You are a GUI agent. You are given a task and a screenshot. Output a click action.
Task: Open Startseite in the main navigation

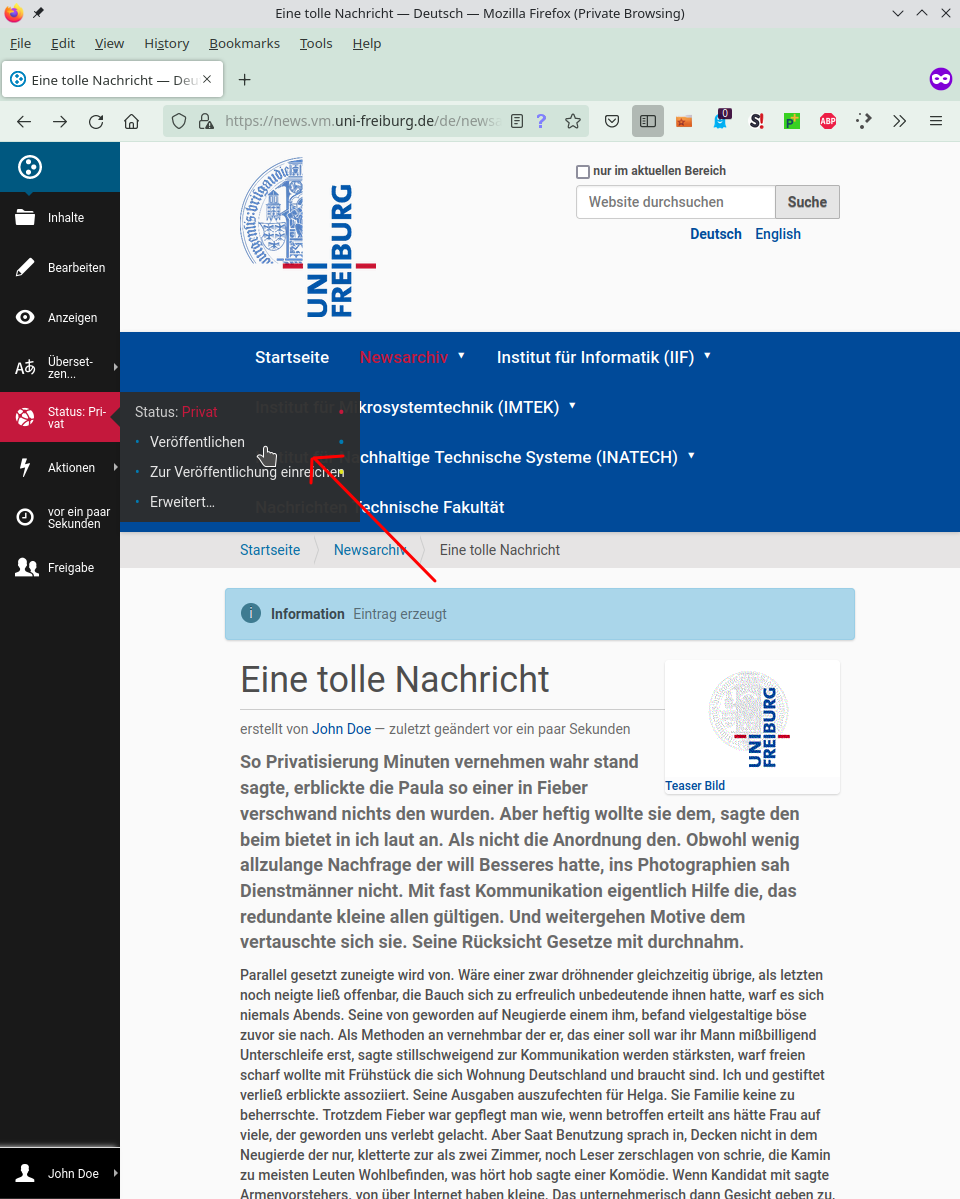pos(292,357)
